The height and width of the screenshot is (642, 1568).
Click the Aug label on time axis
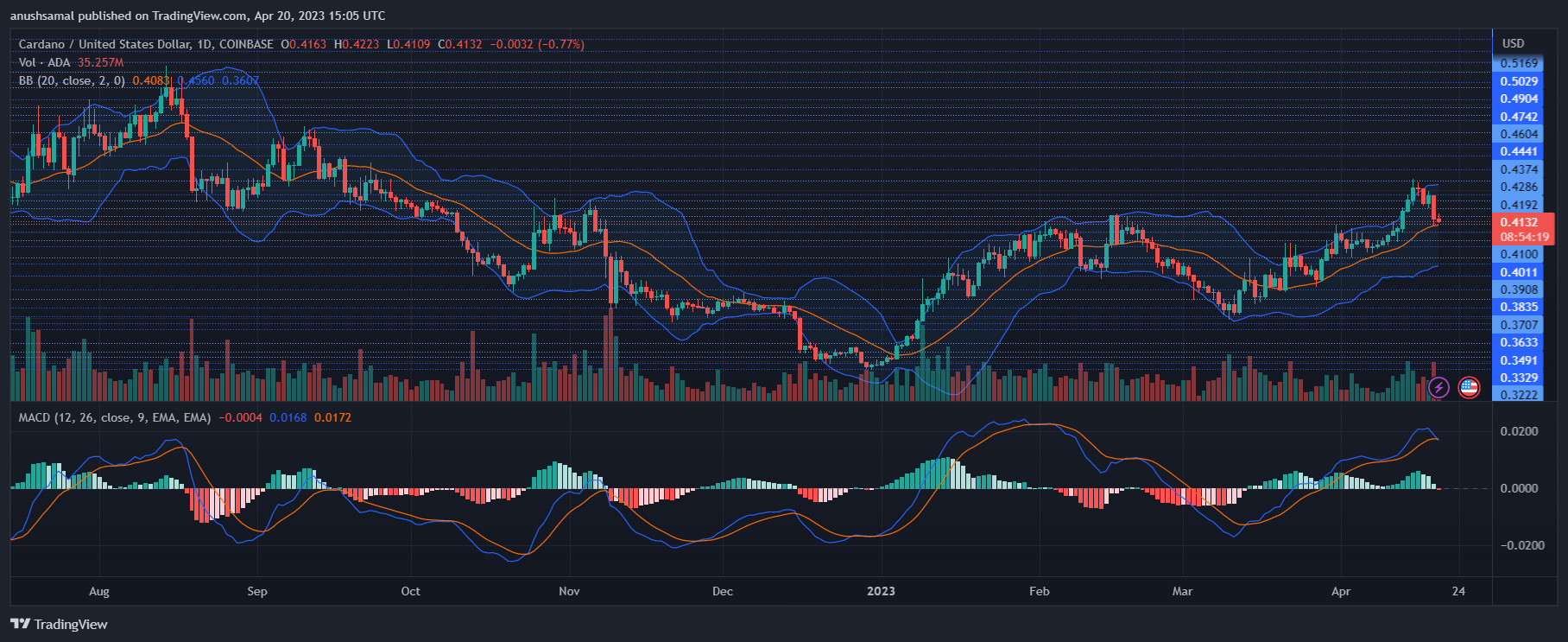point(99,591)
